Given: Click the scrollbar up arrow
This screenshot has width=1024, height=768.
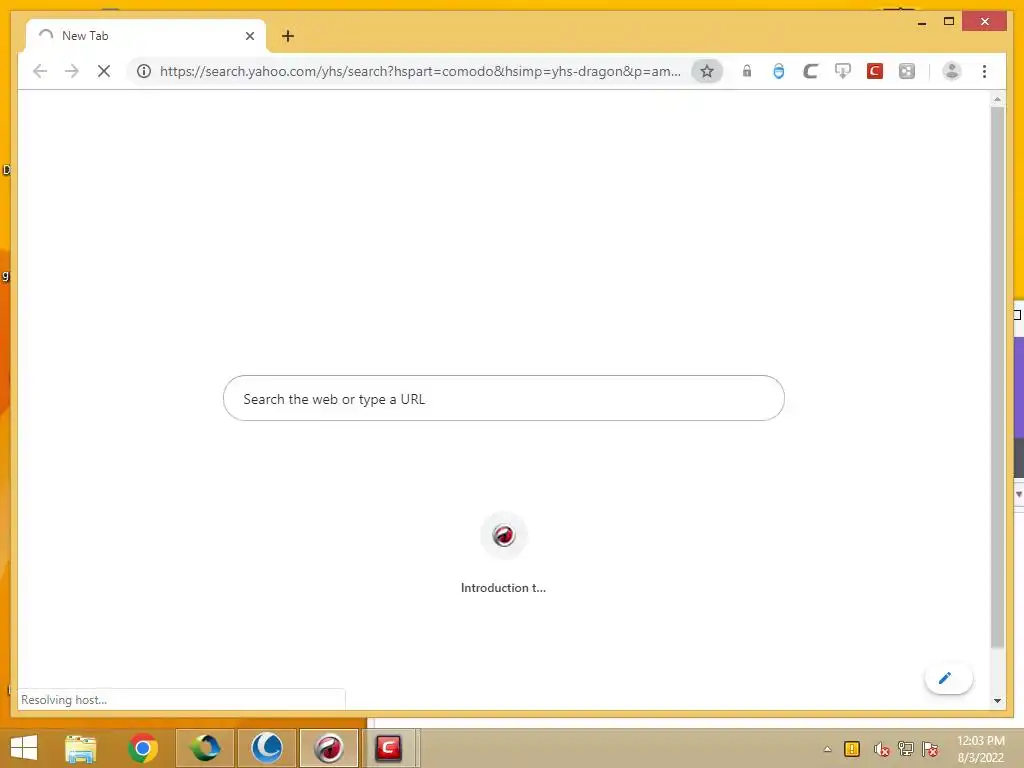Looking at the screenshot, I should tap(997, 99).
